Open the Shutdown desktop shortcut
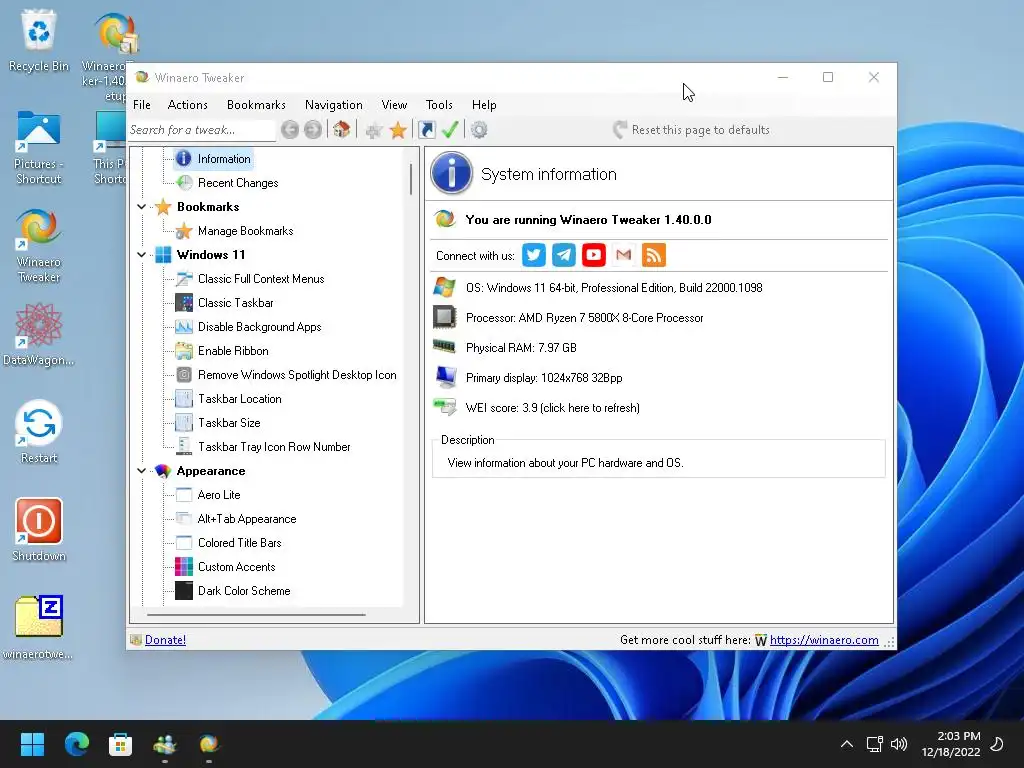This screenshot has height=768, width=1024. click(39, 530)
